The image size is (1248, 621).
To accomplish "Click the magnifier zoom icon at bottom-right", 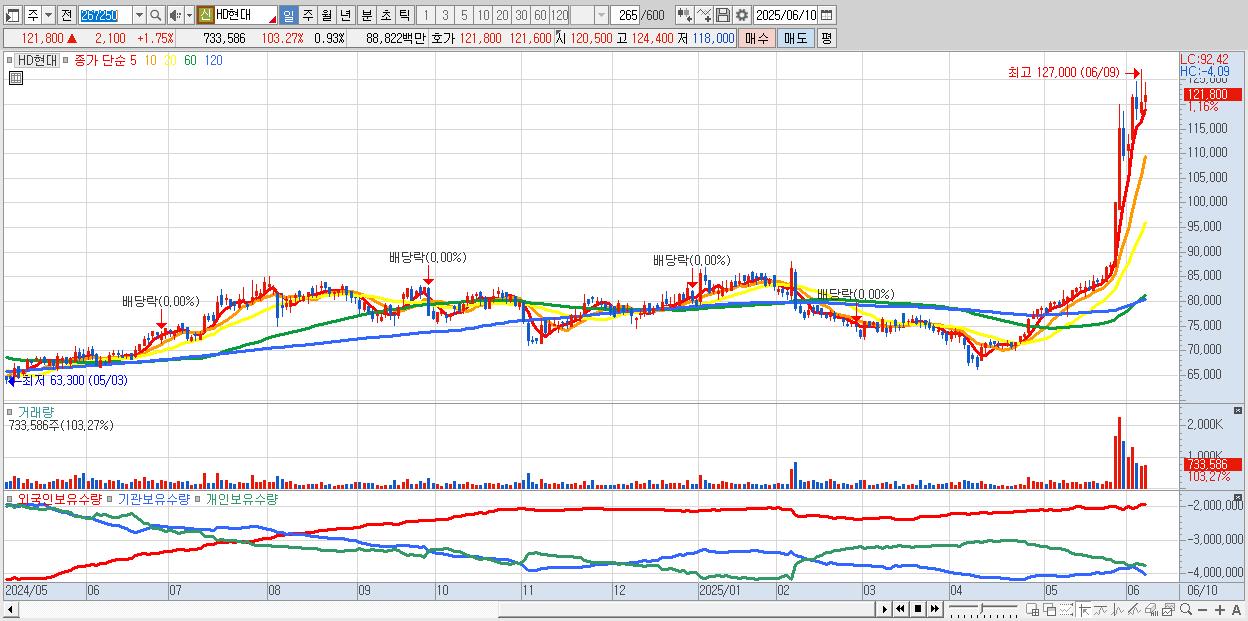I will [1186, 609].
